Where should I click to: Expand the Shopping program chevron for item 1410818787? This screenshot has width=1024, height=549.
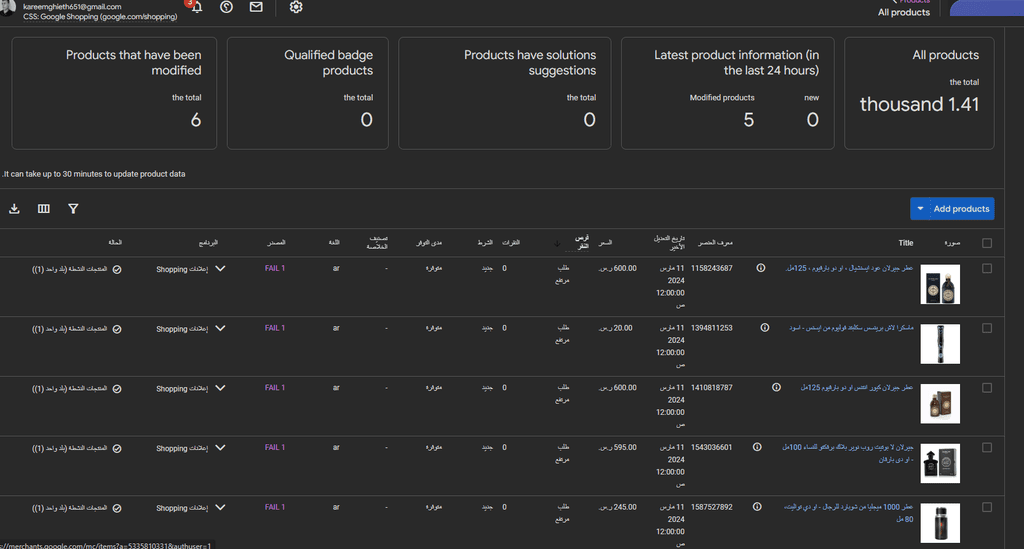pos(220,388)
